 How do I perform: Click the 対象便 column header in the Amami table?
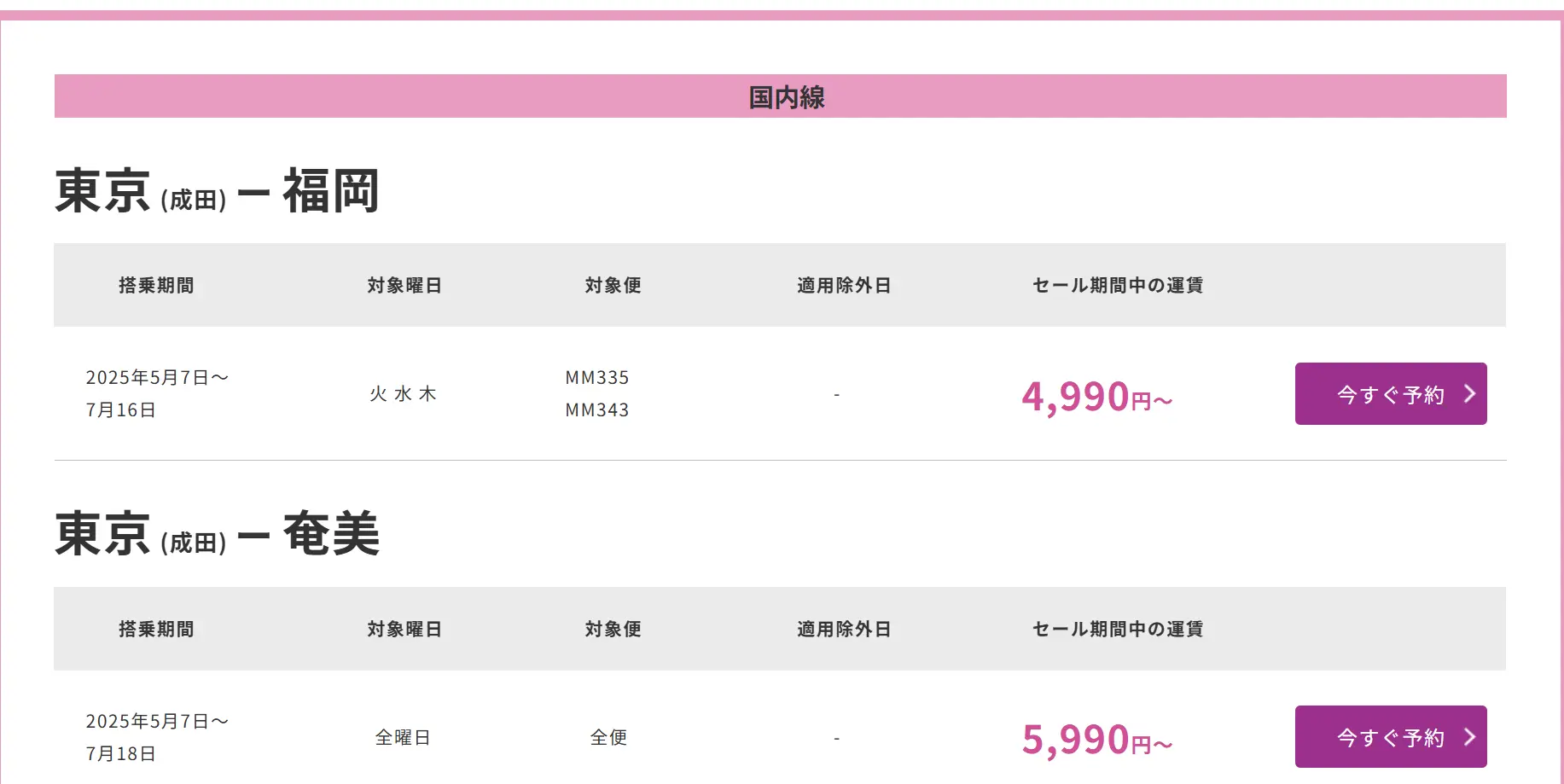click(613, 629)
